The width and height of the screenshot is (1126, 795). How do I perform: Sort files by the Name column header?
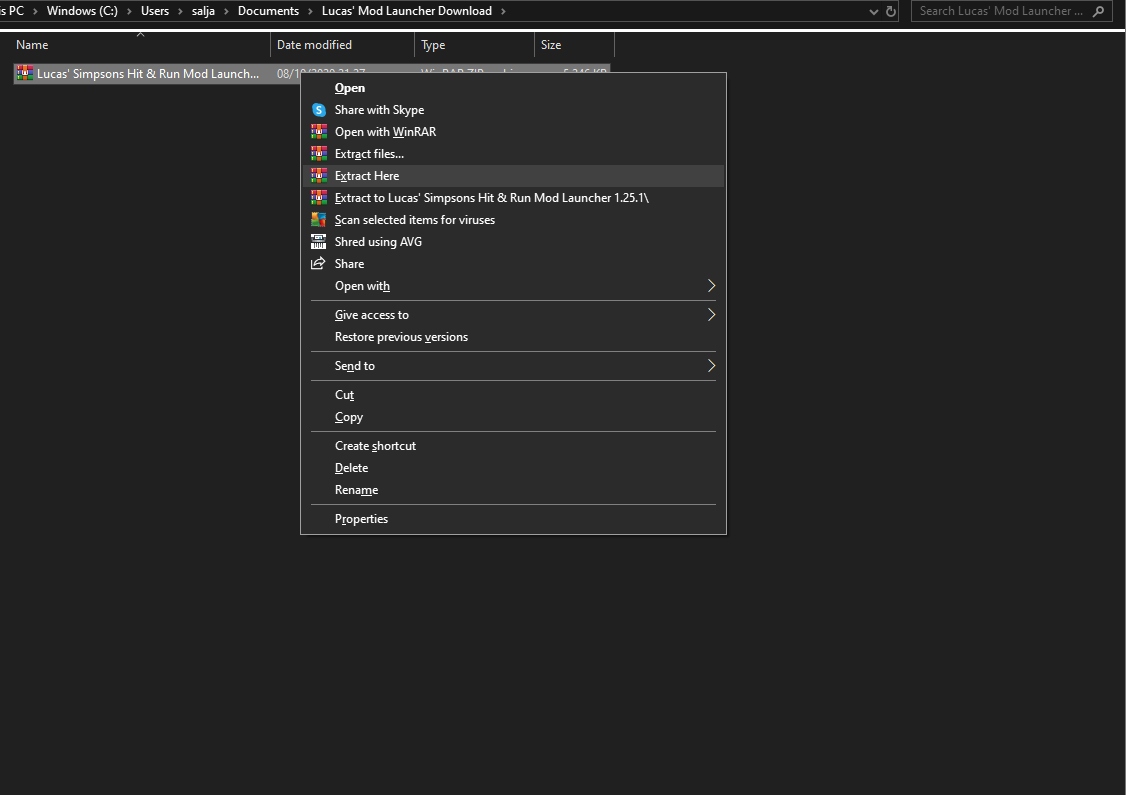click(x=141, y=45)
